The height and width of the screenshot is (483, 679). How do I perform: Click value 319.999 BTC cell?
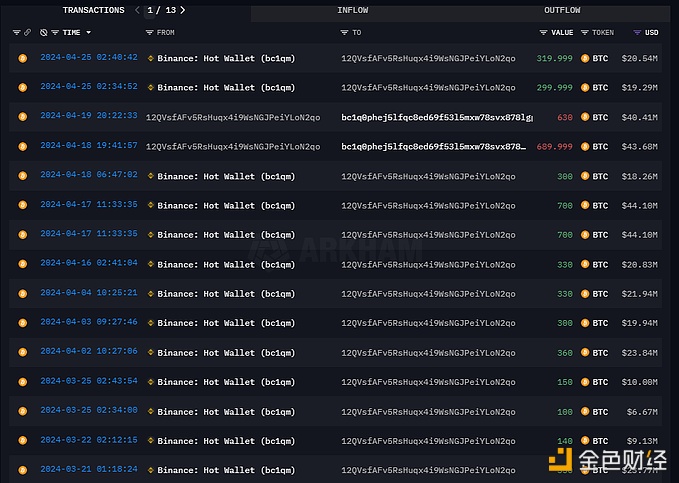[554, 58]
